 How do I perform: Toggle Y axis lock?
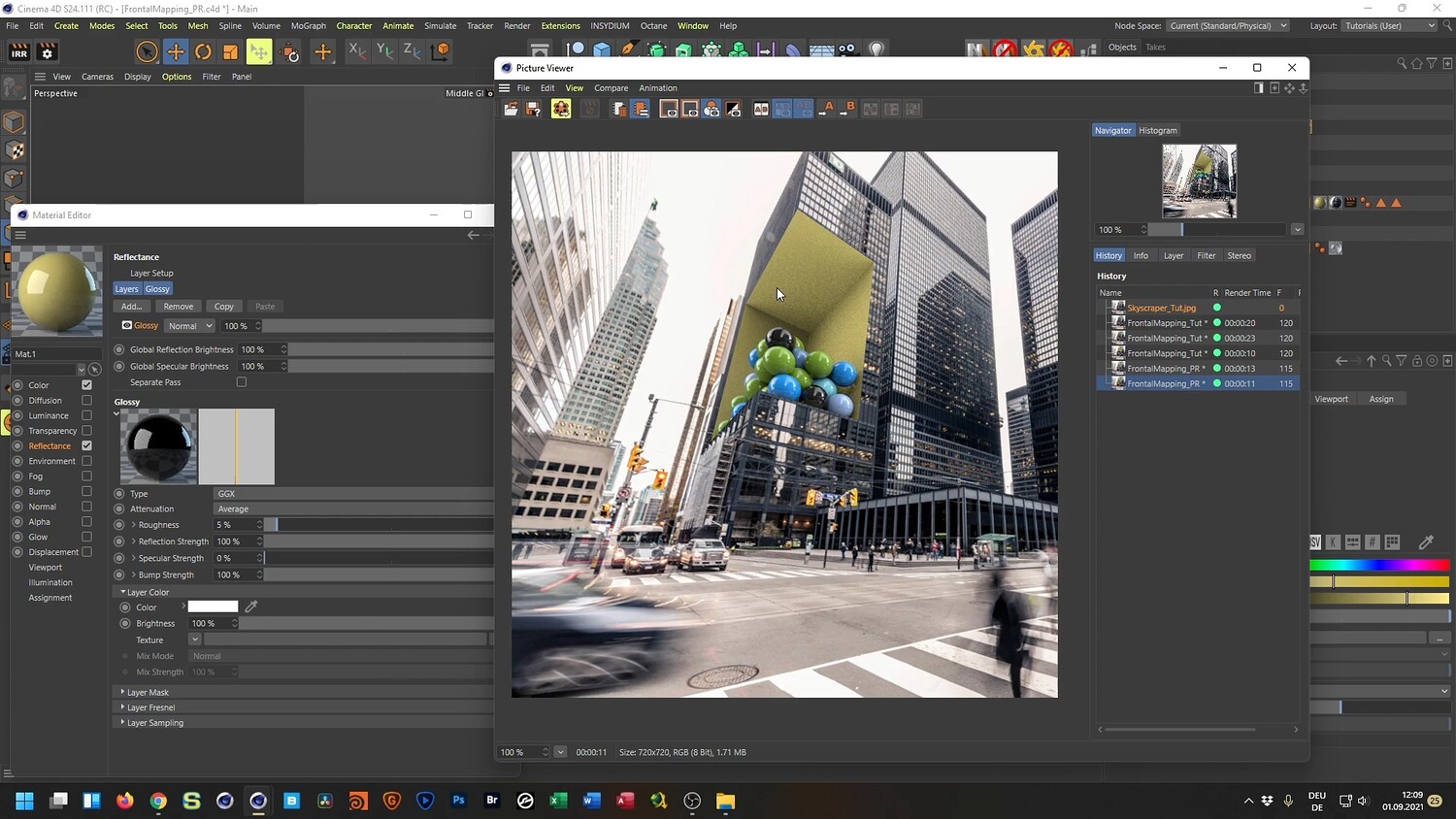coord(384,51)
